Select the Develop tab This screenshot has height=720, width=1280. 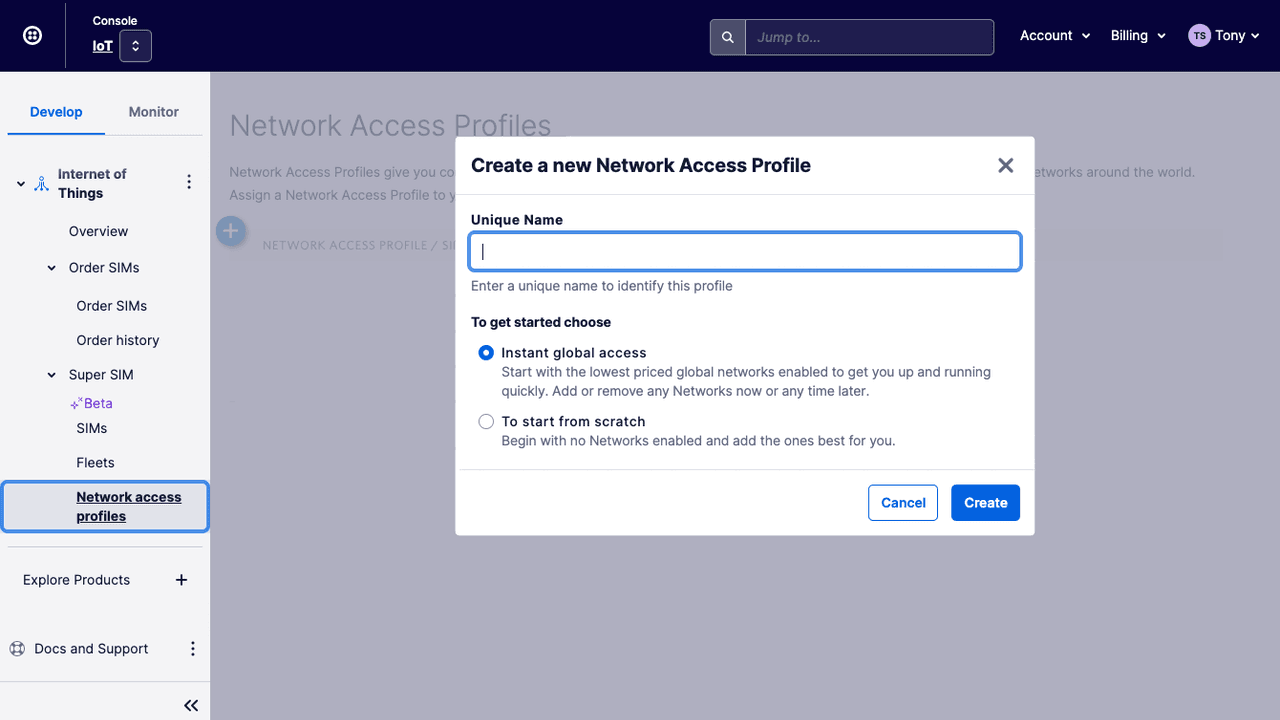pyautogui.click(x=56, y=111)
